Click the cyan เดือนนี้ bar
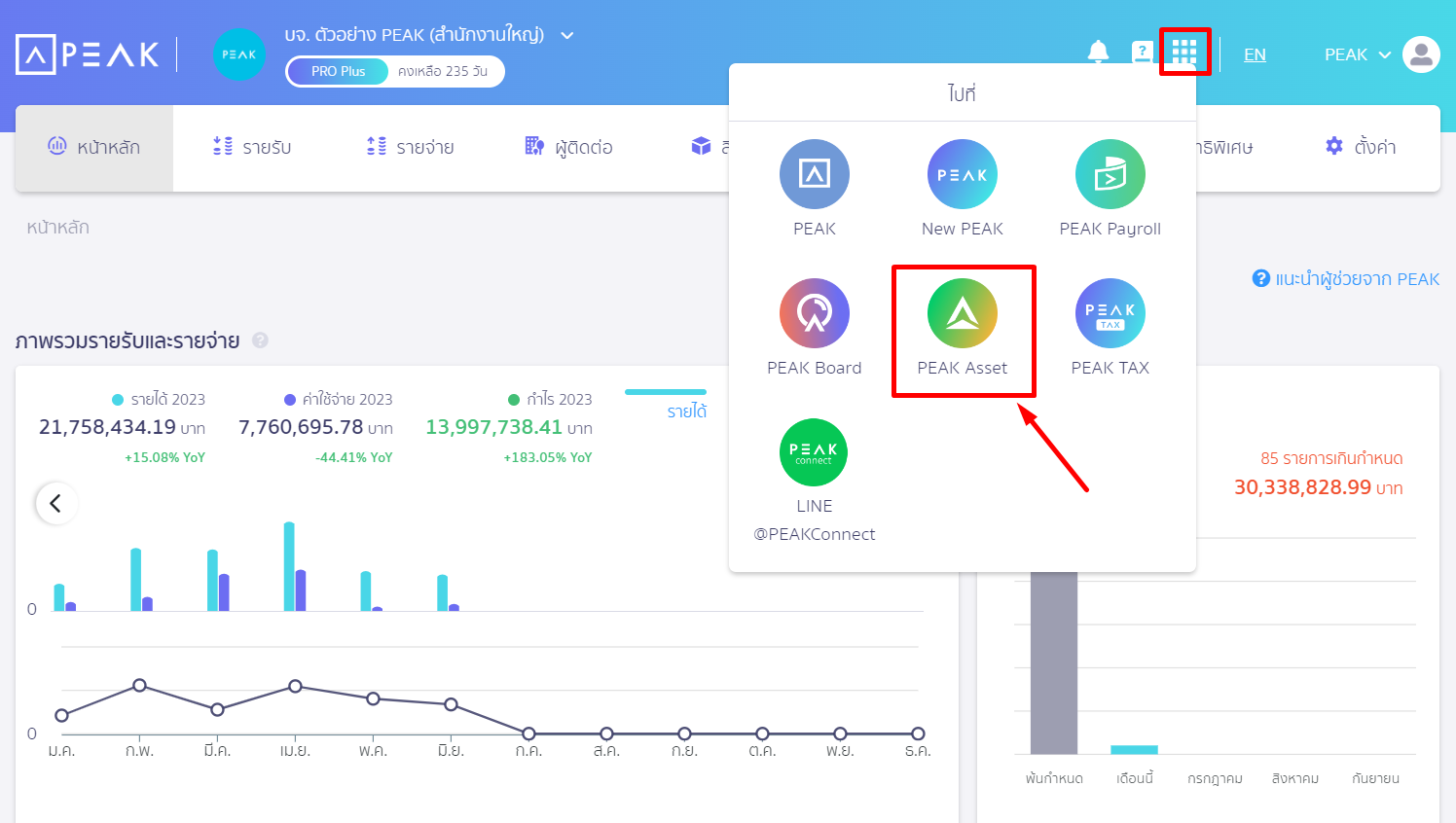 coord(1134,750)
